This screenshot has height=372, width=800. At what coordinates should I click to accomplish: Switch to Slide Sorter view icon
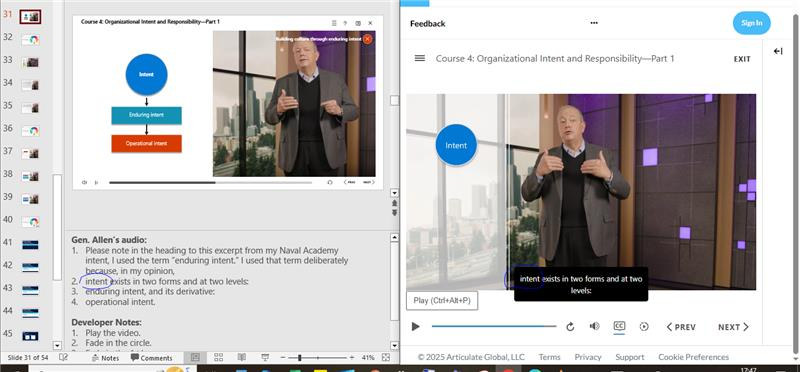218,358
